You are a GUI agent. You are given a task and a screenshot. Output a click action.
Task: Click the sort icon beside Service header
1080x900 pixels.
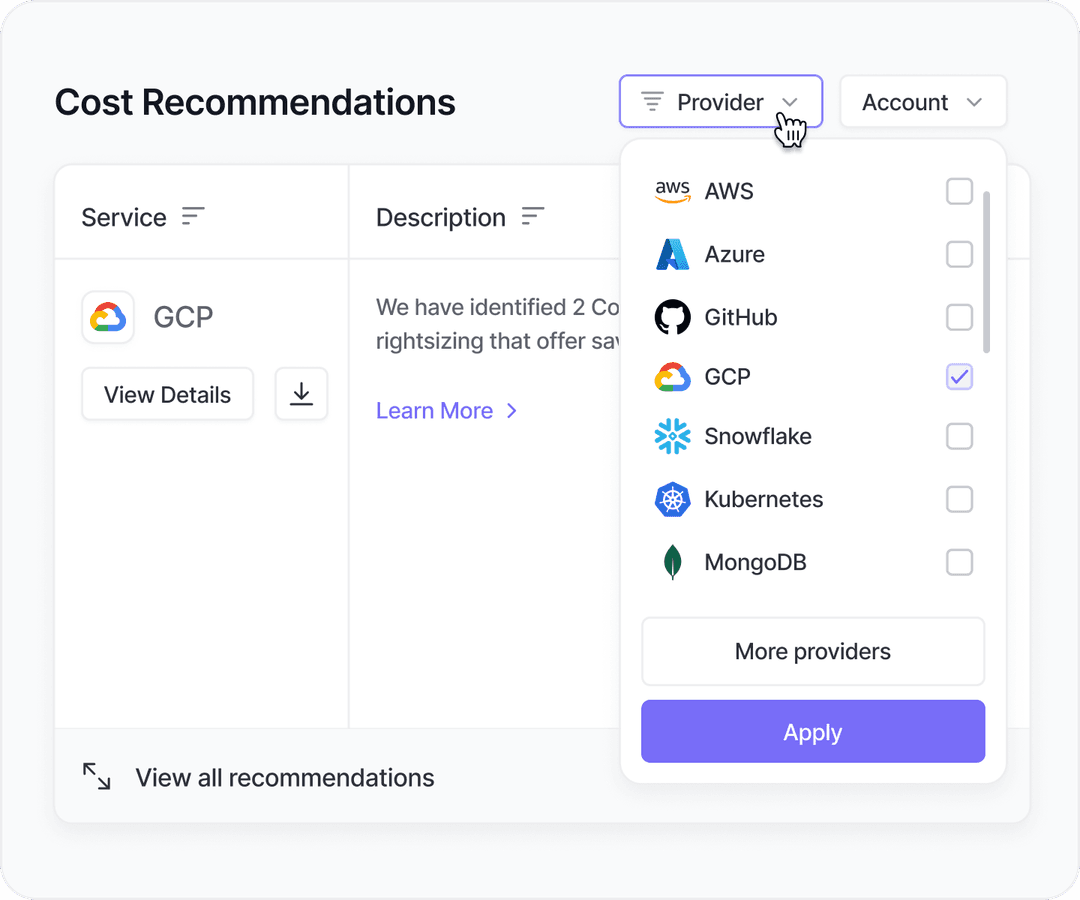pyautogui.click(x=193, y=216)
